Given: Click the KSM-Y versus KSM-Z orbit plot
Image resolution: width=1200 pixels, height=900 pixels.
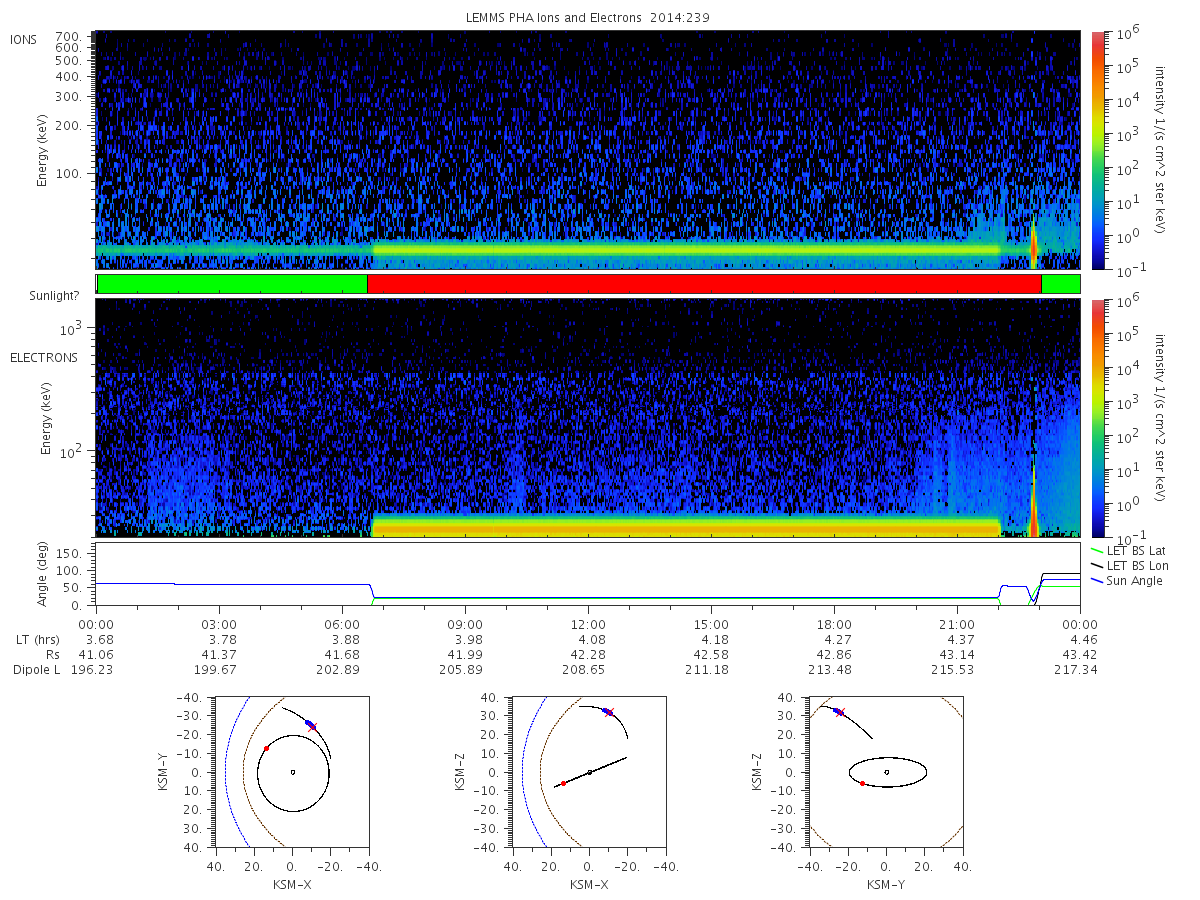Looking at the screenshot, I should (886, 772).
